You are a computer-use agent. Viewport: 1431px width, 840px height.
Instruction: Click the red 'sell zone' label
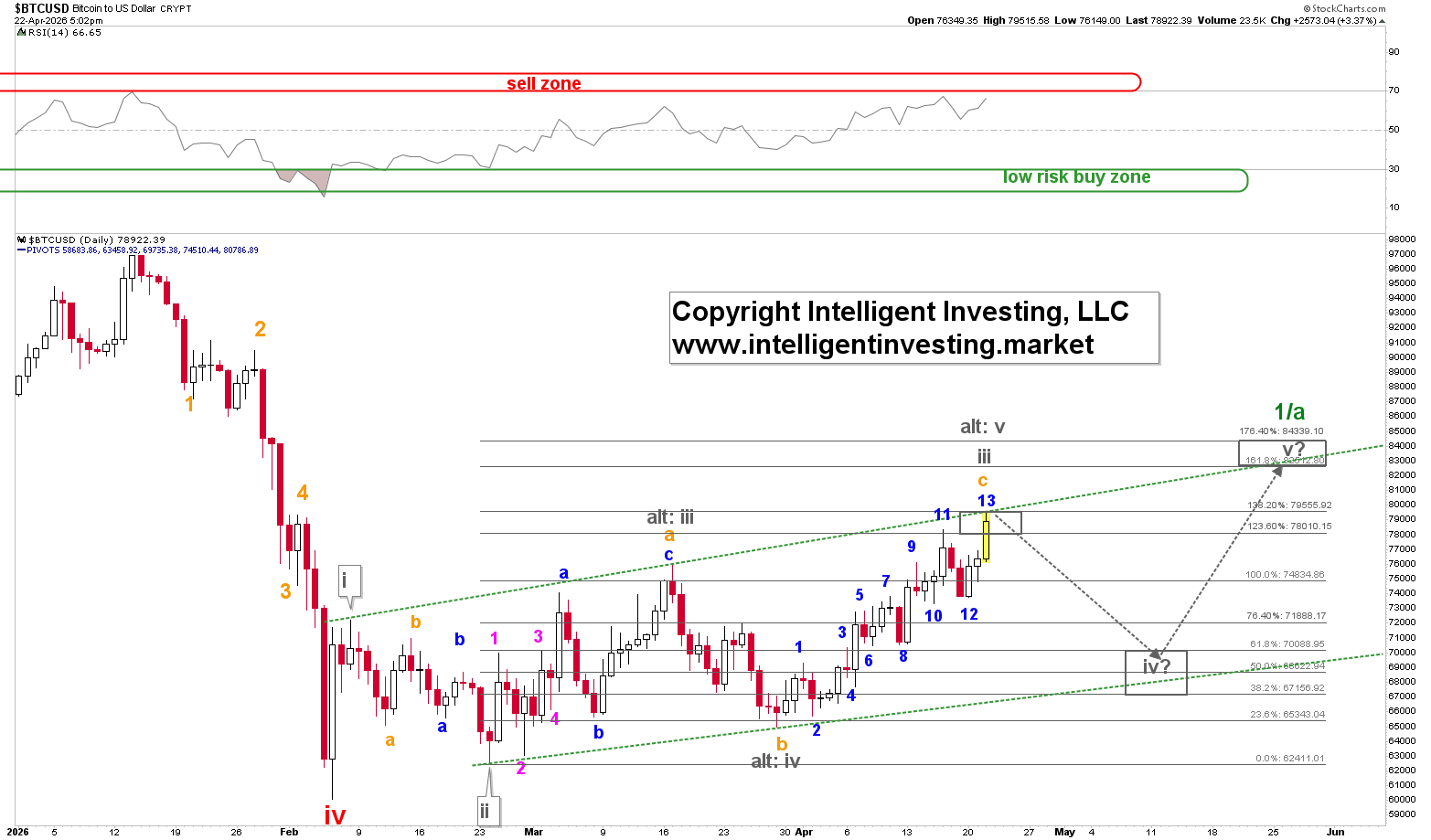click(544, 83)
